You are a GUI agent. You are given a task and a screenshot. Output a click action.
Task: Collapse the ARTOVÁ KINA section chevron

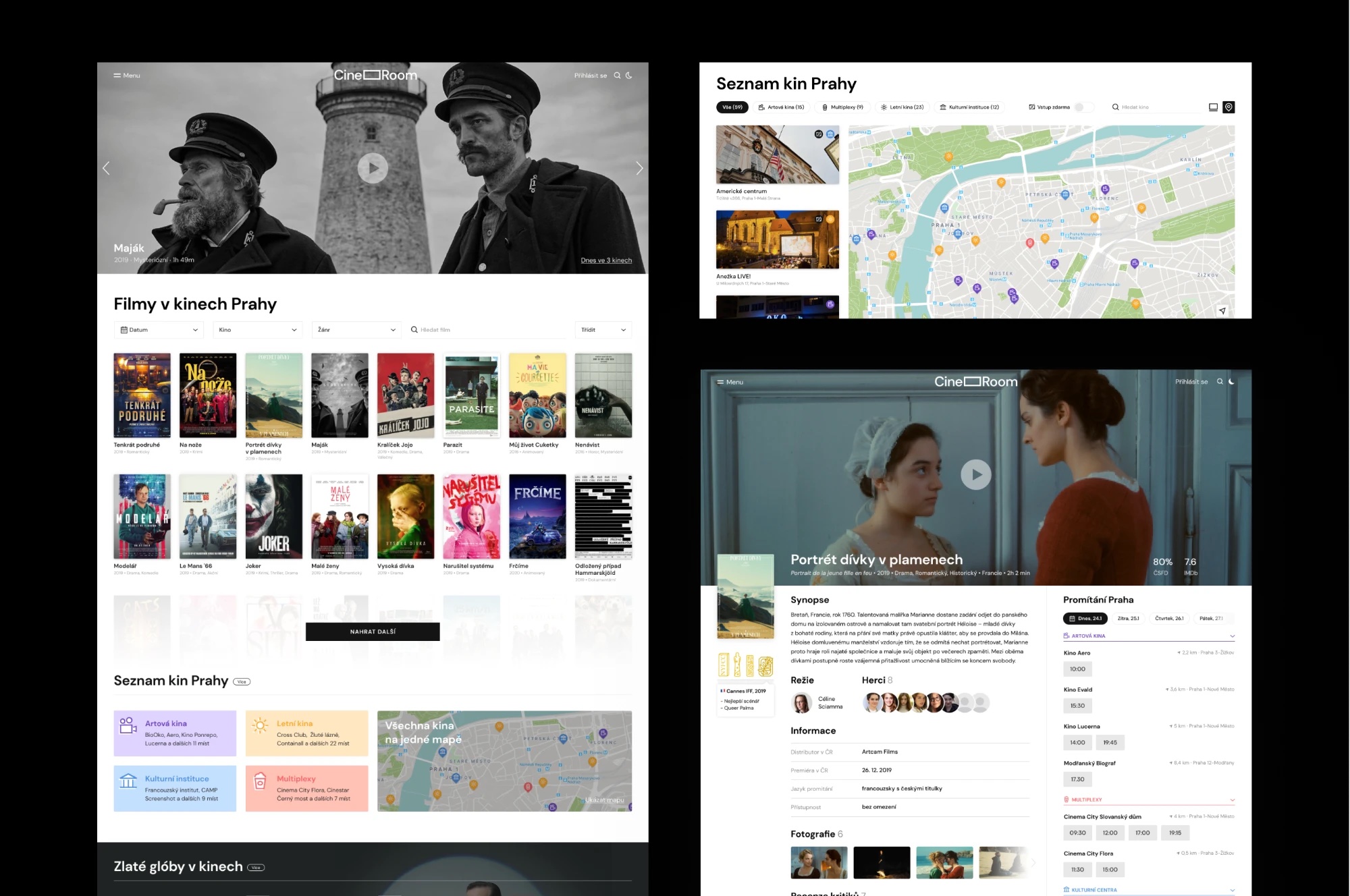pyautogui.click(x=1232, y=636)
